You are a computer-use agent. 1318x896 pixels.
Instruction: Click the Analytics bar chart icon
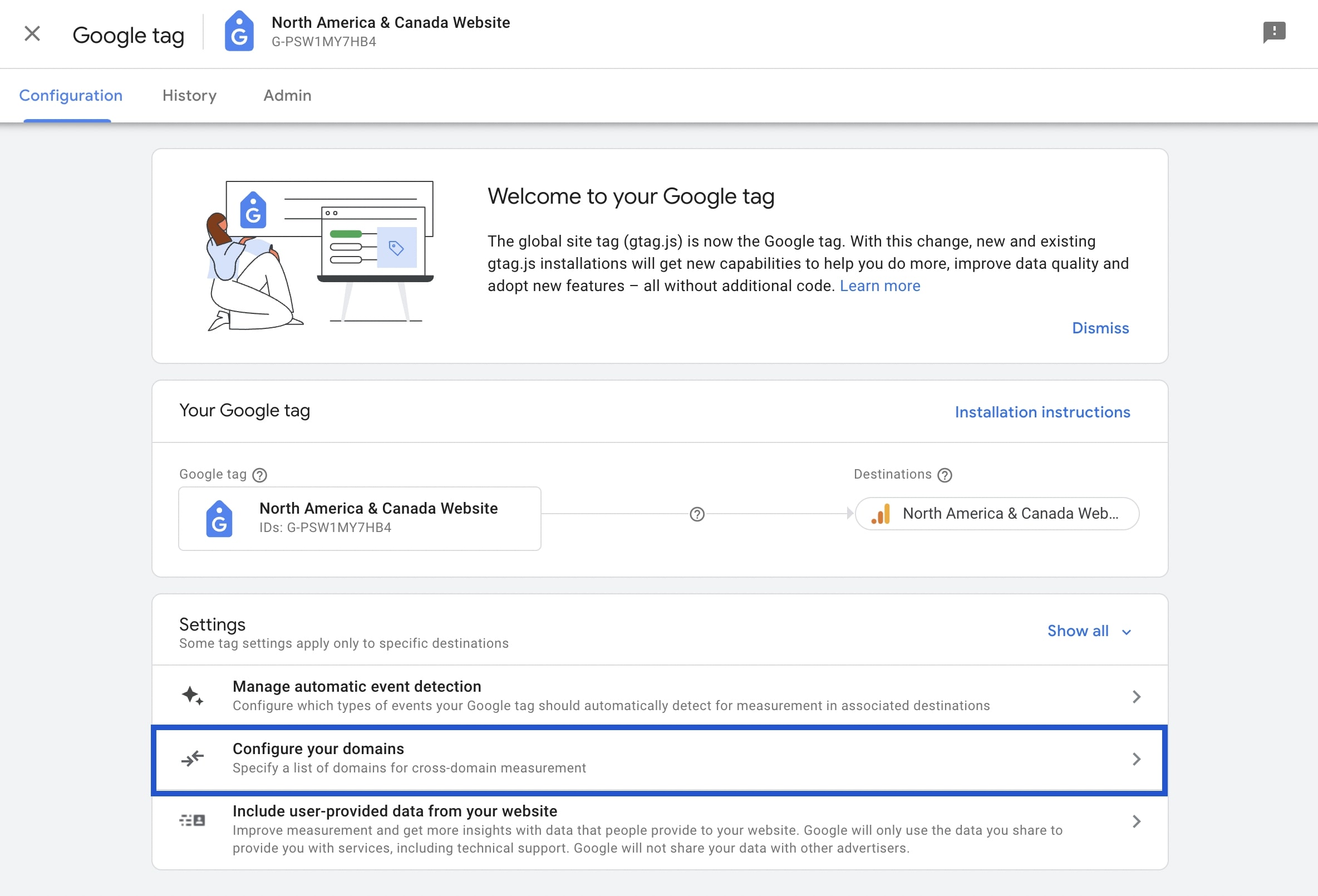[x=881, y=514]
